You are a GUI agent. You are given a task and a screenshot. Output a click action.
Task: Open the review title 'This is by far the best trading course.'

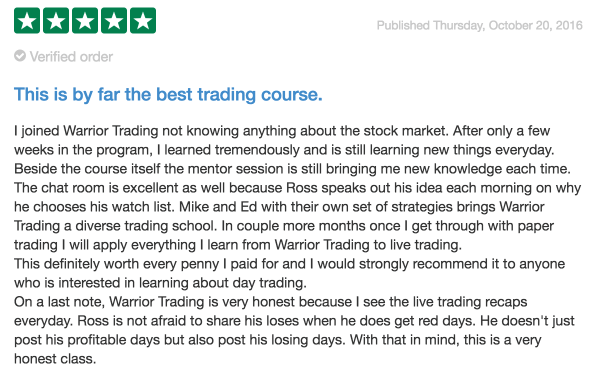coord(168,95)
